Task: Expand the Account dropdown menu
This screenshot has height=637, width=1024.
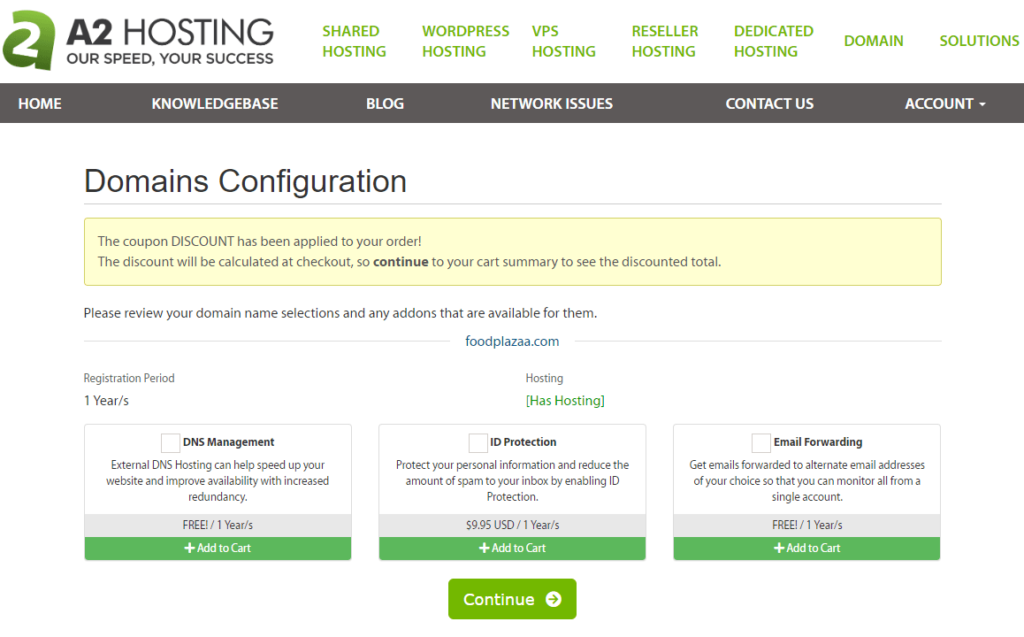Action: 945,103
